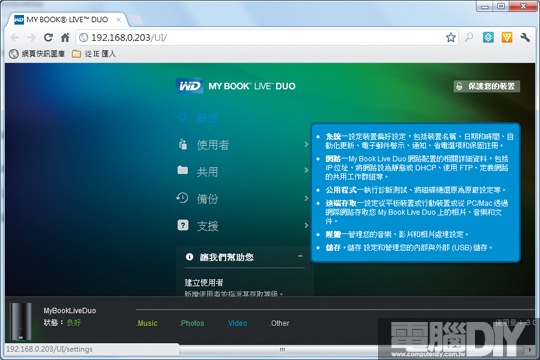
Task: Expand chevron next to 使用者
Action: [306, 144]
